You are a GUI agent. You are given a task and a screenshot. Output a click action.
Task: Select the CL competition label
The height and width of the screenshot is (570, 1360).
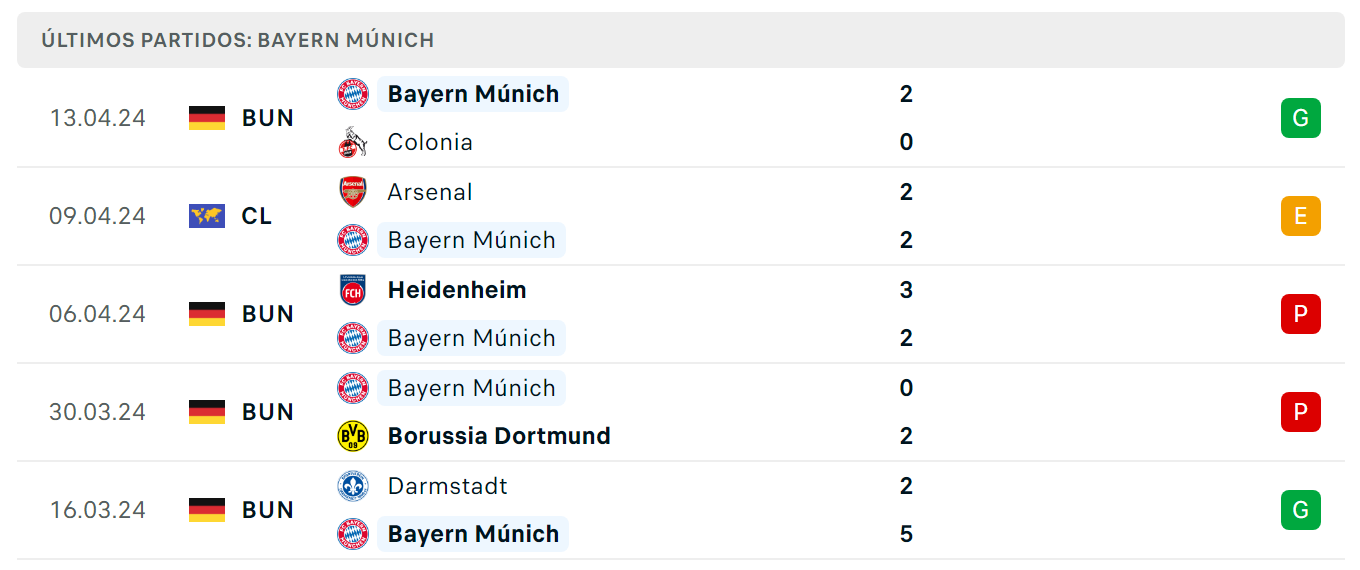[257, 216]
